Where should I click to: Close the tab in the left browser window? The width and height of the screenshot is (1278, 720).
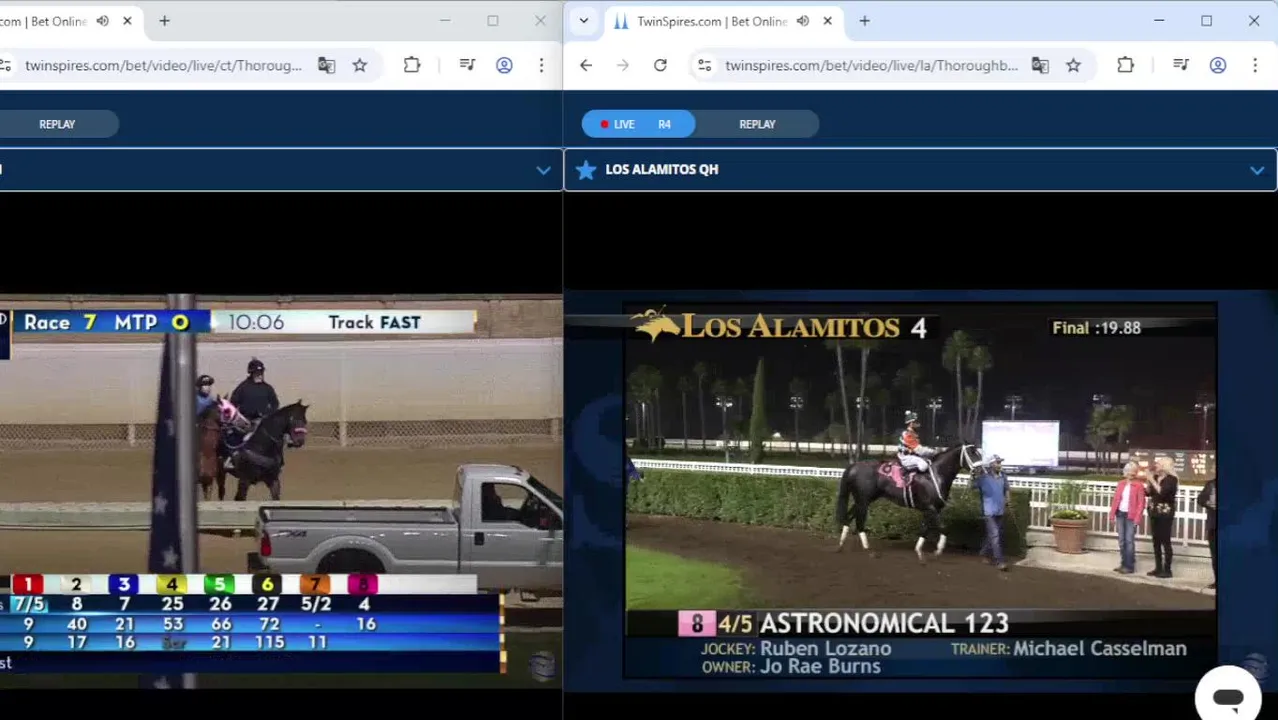[127, 21]
